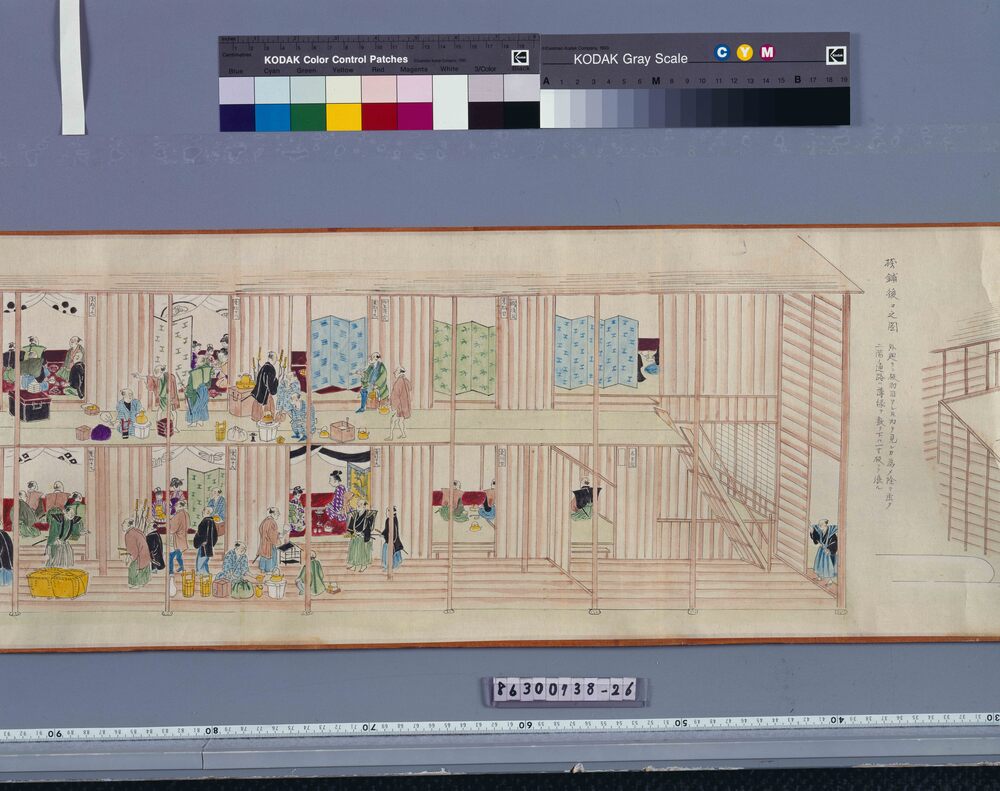Pick the solid blue color control patch

pyautogui.click(x=237, y=117)
